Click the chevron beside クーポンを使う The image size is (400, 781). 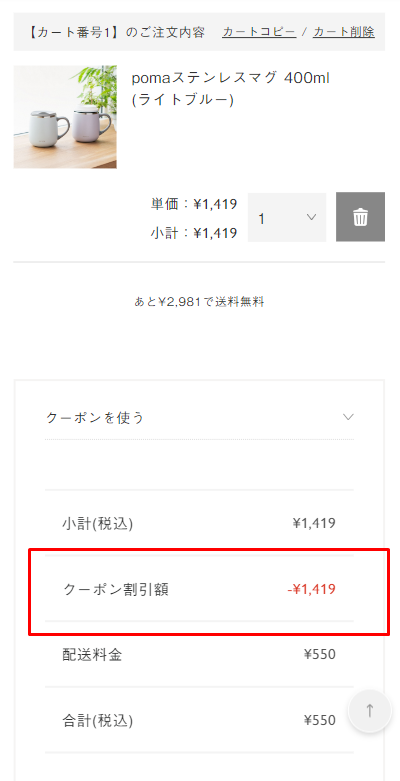(348, 417)
